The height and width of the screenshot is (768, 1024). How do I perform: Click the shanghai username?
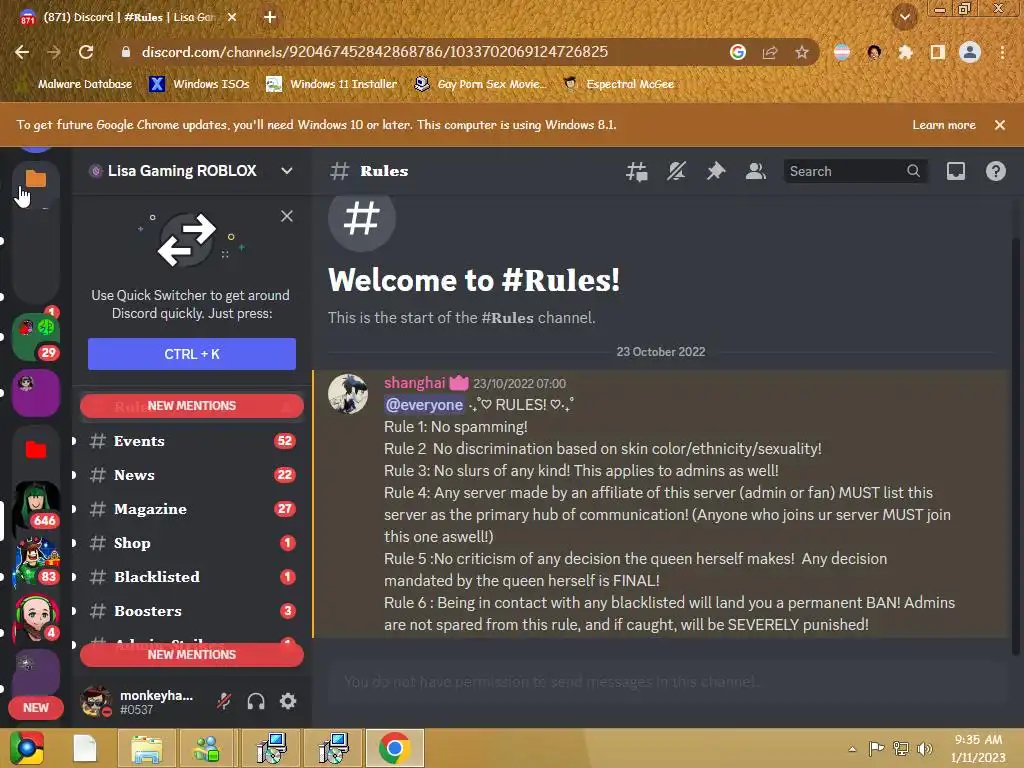[x=415, y=383]
